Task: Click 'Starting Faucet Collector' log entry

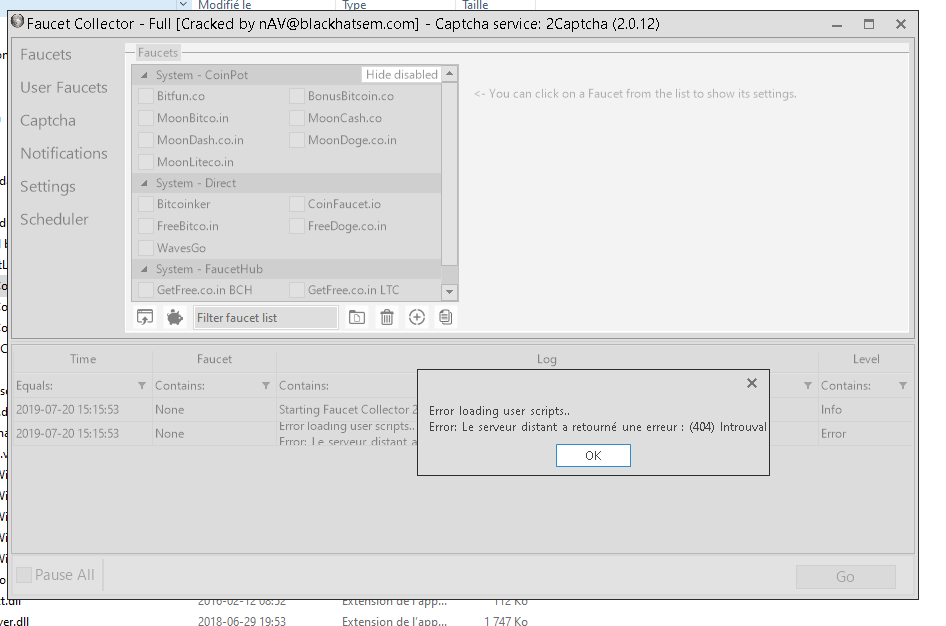Action: 348,409
